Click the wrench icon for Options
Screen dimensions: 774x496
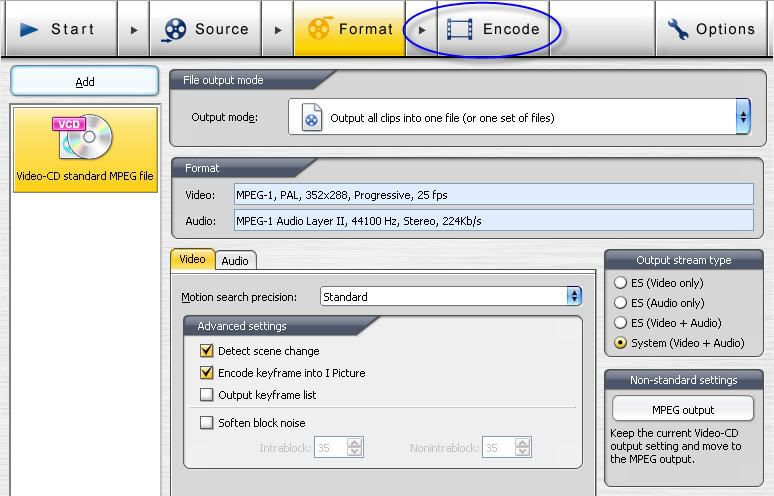(678, 30)
